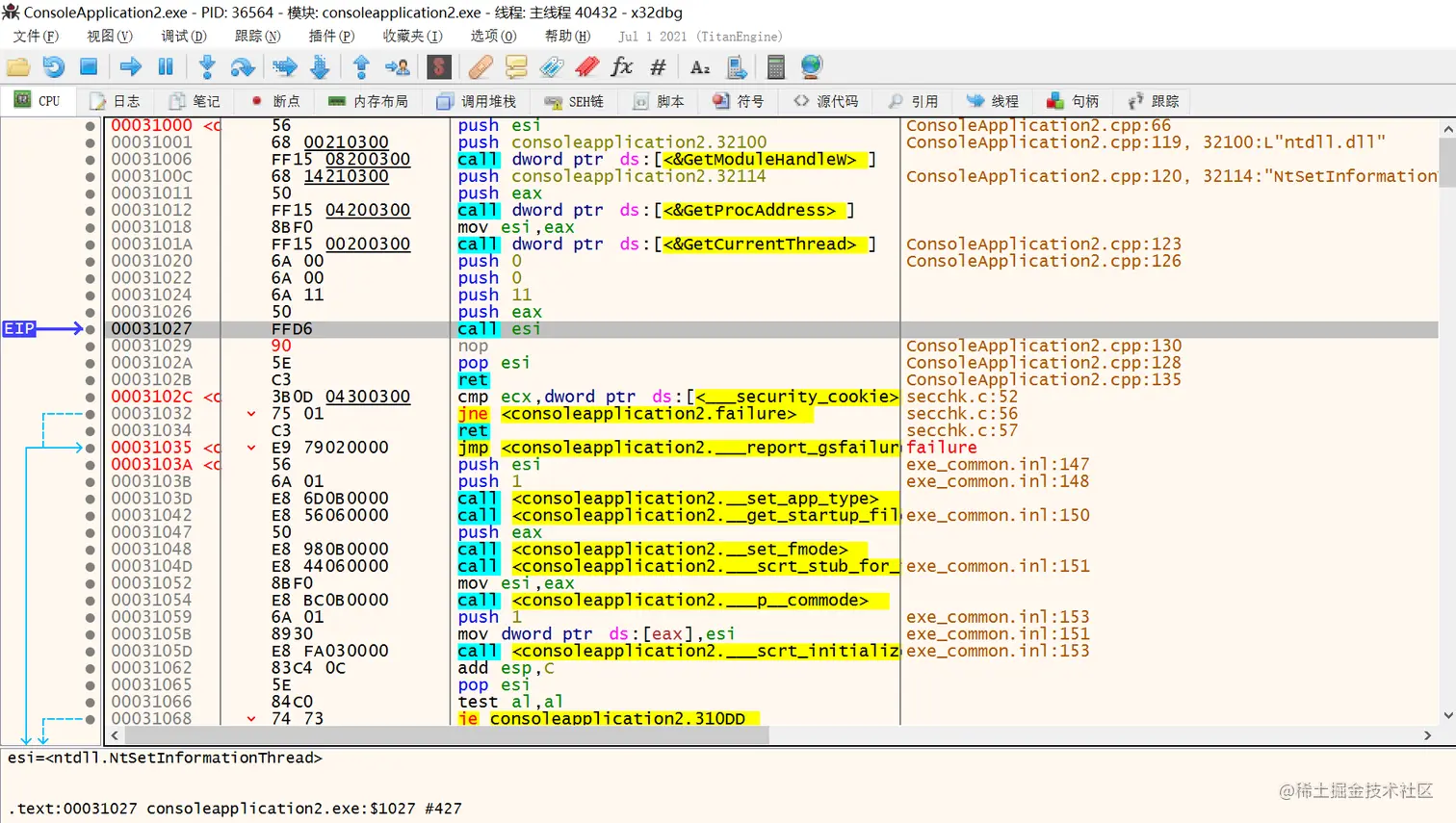Viewport: 1456px width, 823px height.
Task: Open the Scylla plugin icon
Action: point(439,67)
